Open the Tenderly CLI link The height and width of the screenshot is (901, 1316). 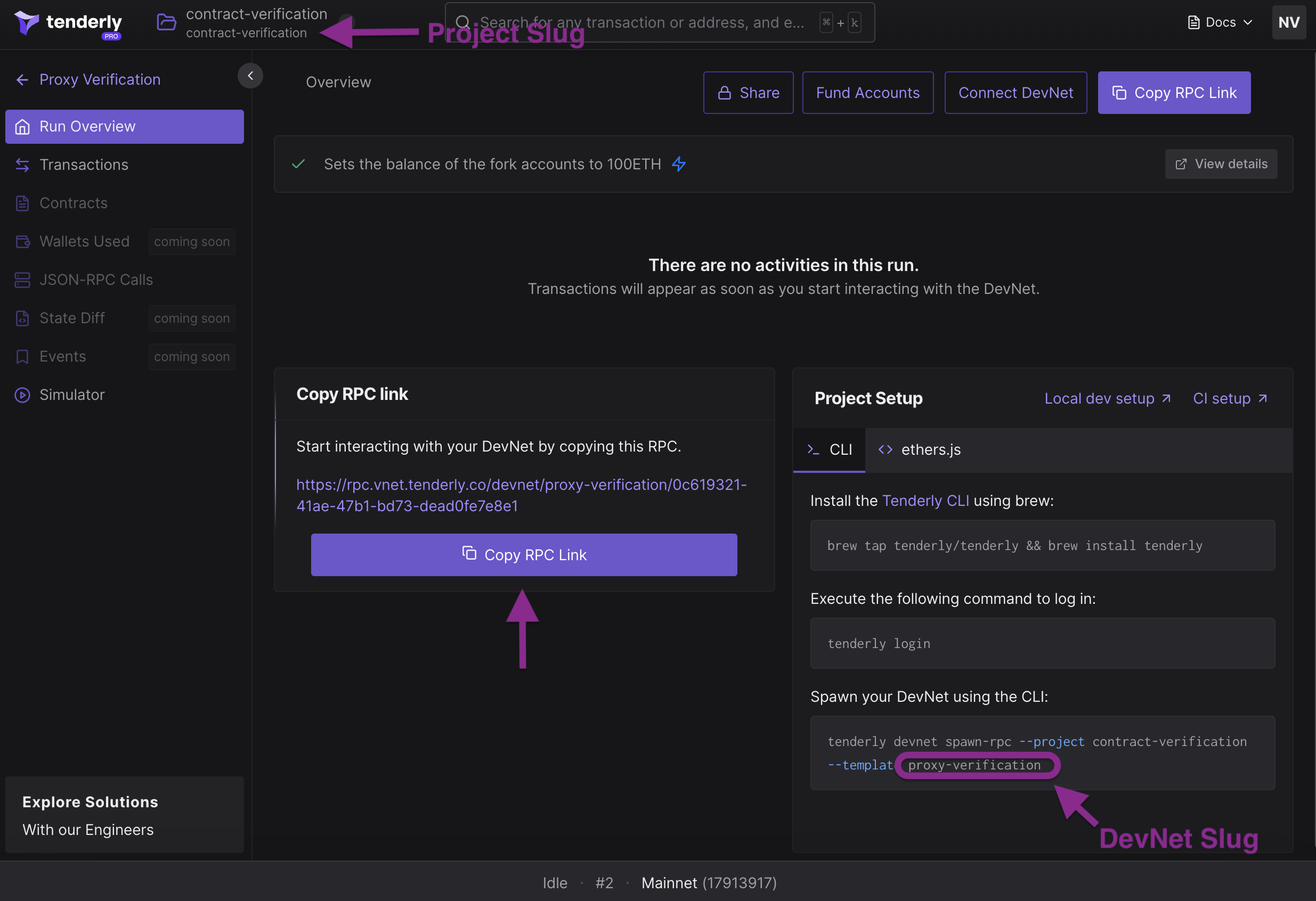pyautogui.click(x=925, y=501)
